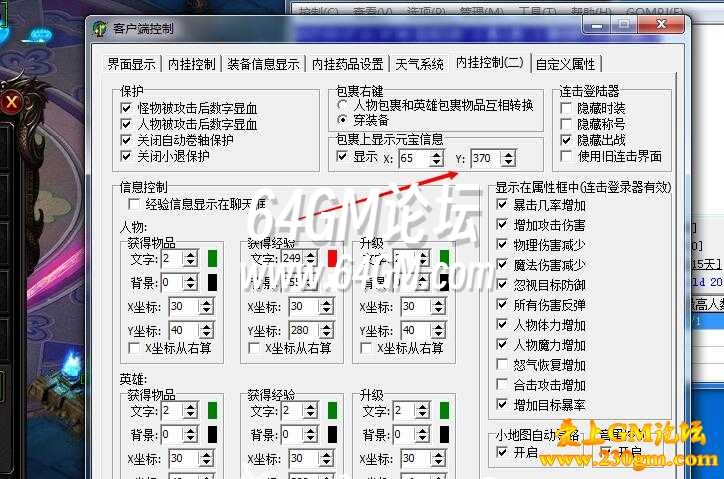Click 人物 升级 文字 green color swatch
Viewport: 724px width, 479px height.
(445, 258)
